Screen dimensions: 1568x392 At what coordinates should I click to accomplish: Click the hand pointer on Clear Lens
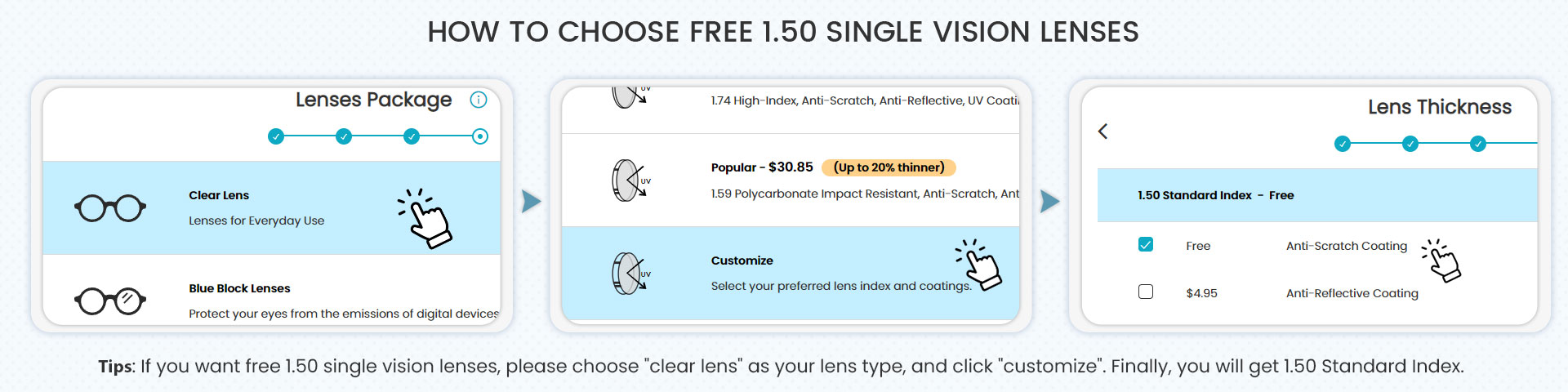click(x=426, y=219)
